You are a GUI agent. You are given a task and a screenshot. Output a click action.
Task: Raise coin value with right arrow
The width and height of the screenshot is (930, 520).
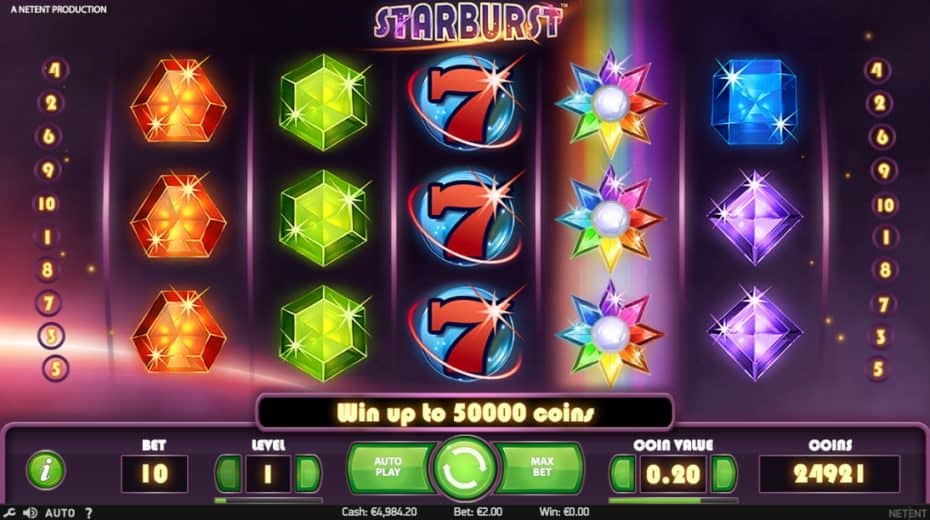tap(724, 473)
